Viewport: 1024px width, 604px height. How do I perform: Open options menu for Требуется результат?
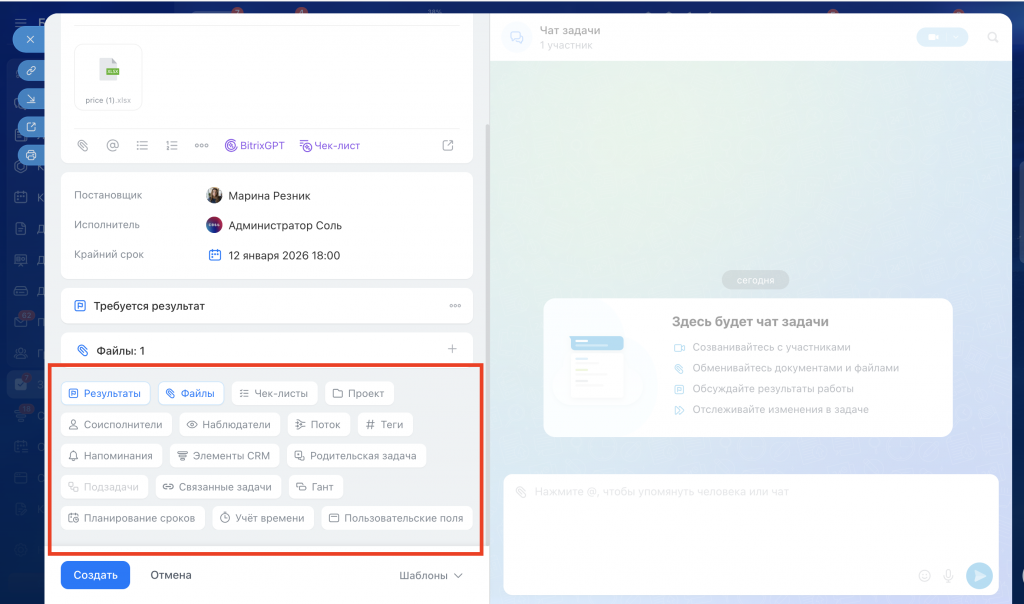tap(455, 306)
